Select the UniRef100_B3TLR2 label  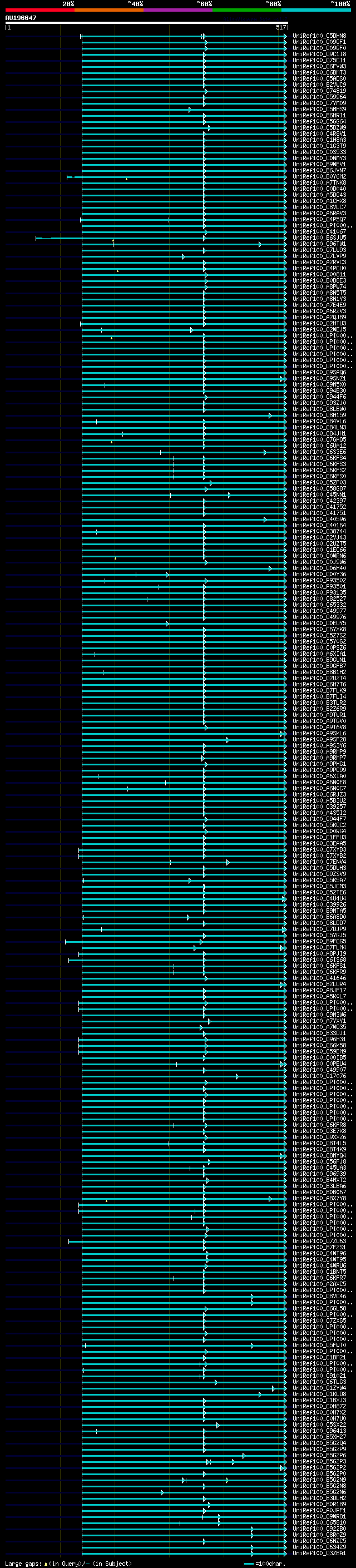(x=319, y=703)
